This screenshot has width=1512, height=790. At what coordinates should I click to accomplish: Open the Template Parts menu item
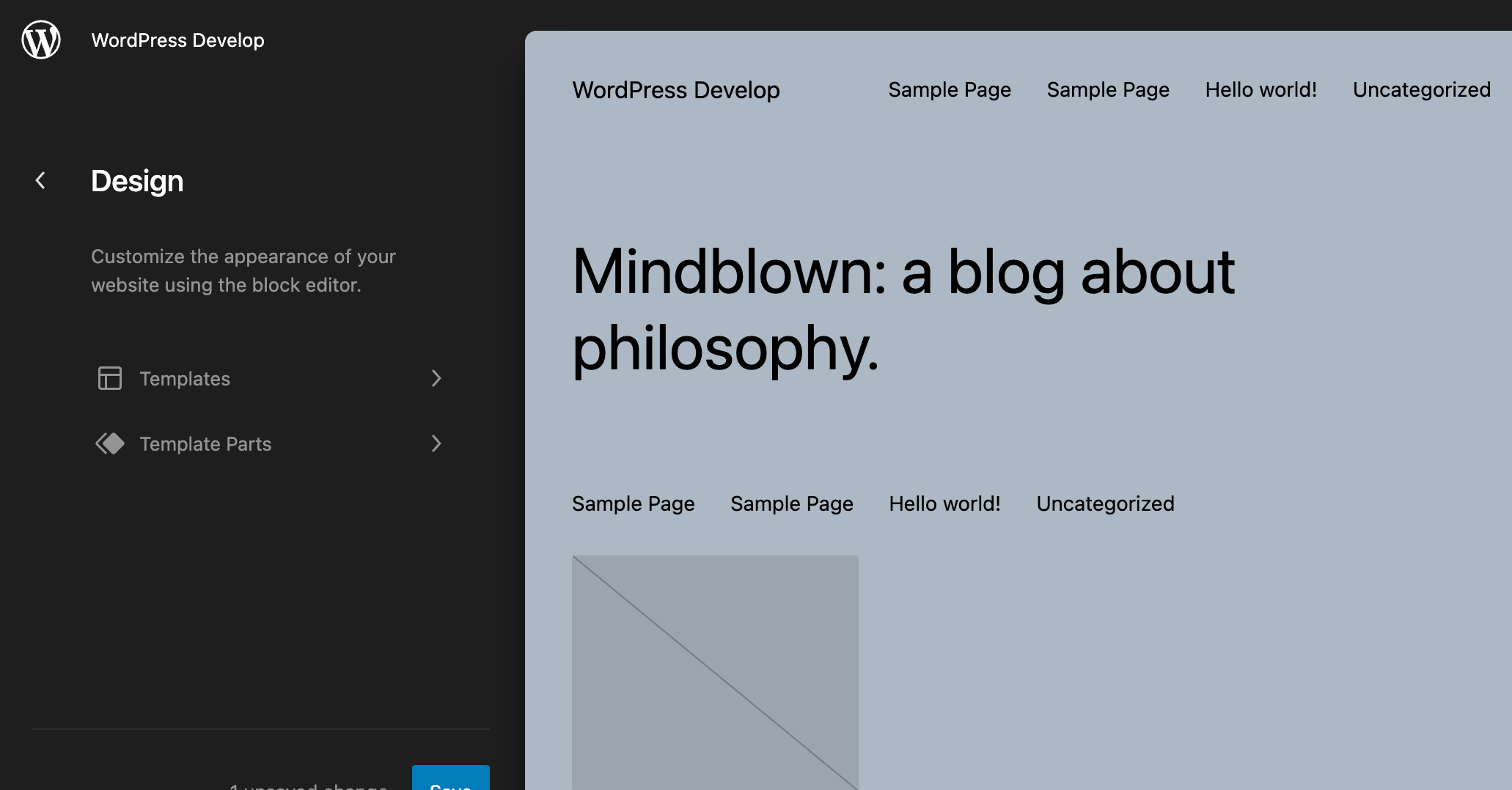click(270, 443)
